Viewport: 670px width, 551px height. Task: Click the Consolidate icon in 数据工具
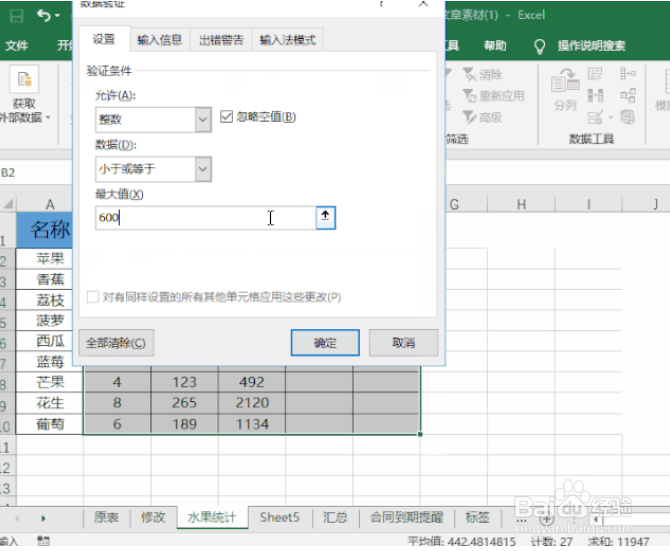tap(628, 74)
